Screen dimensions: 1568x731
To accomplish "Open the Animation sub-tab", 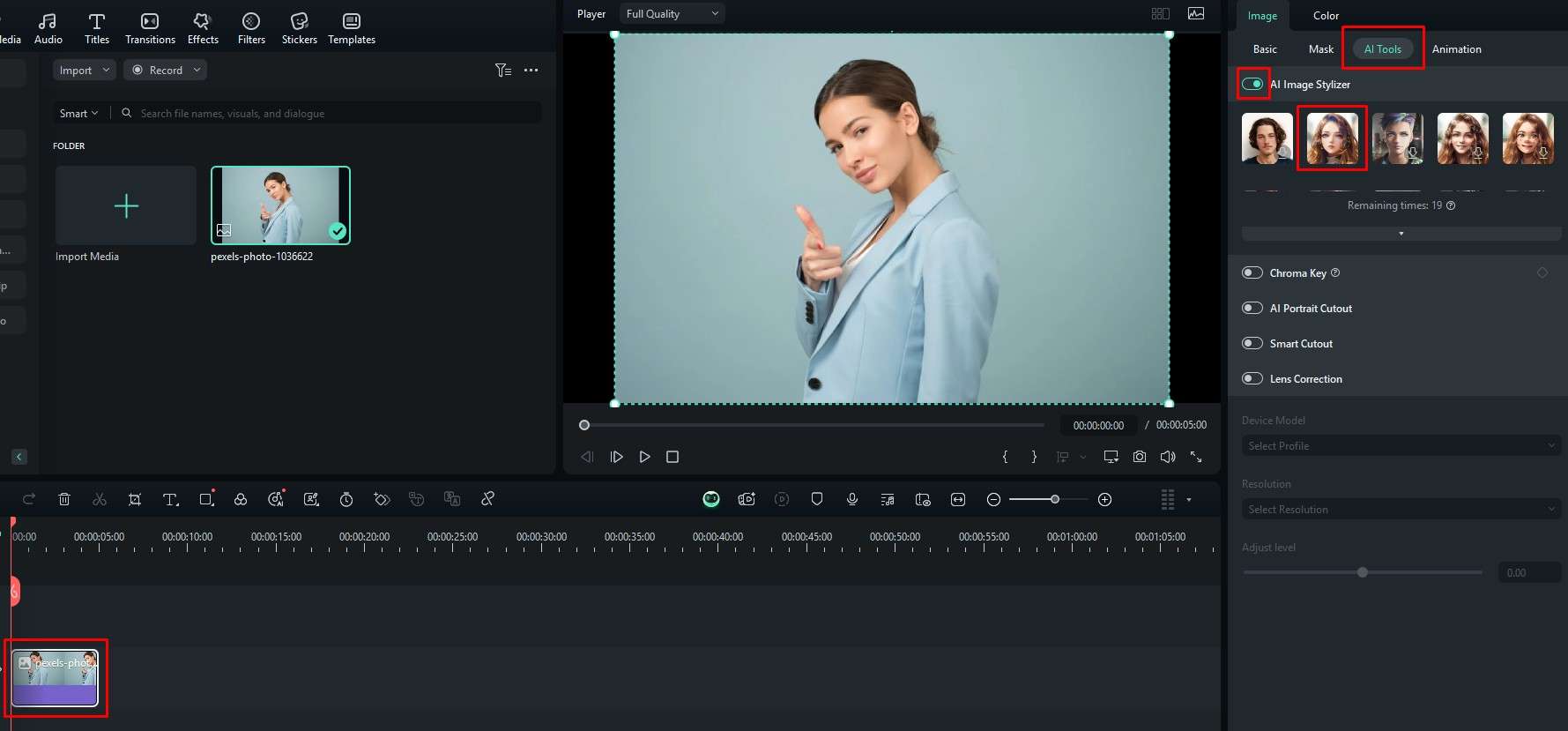I will pos(1456,49).
